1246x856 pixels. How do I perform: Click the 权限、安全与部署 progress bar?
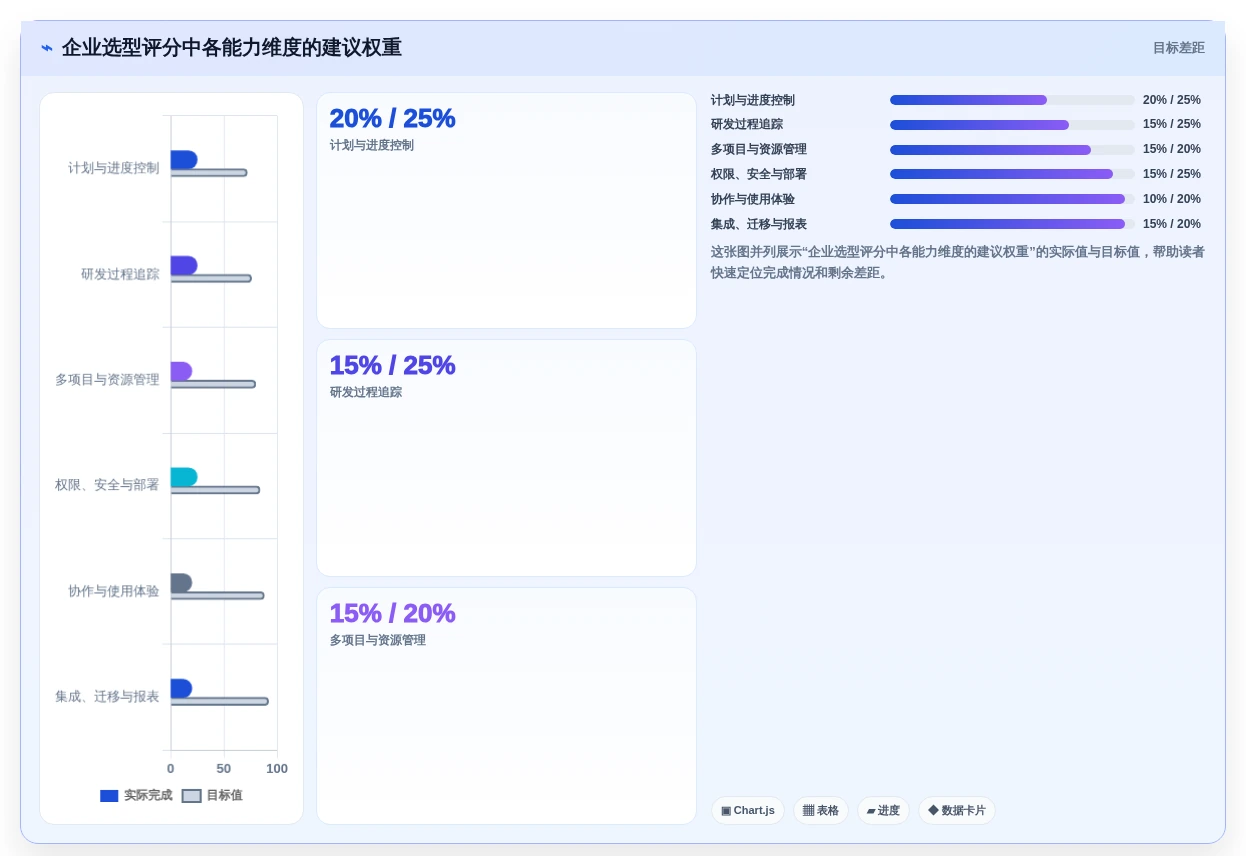[x=1012, y=174]
